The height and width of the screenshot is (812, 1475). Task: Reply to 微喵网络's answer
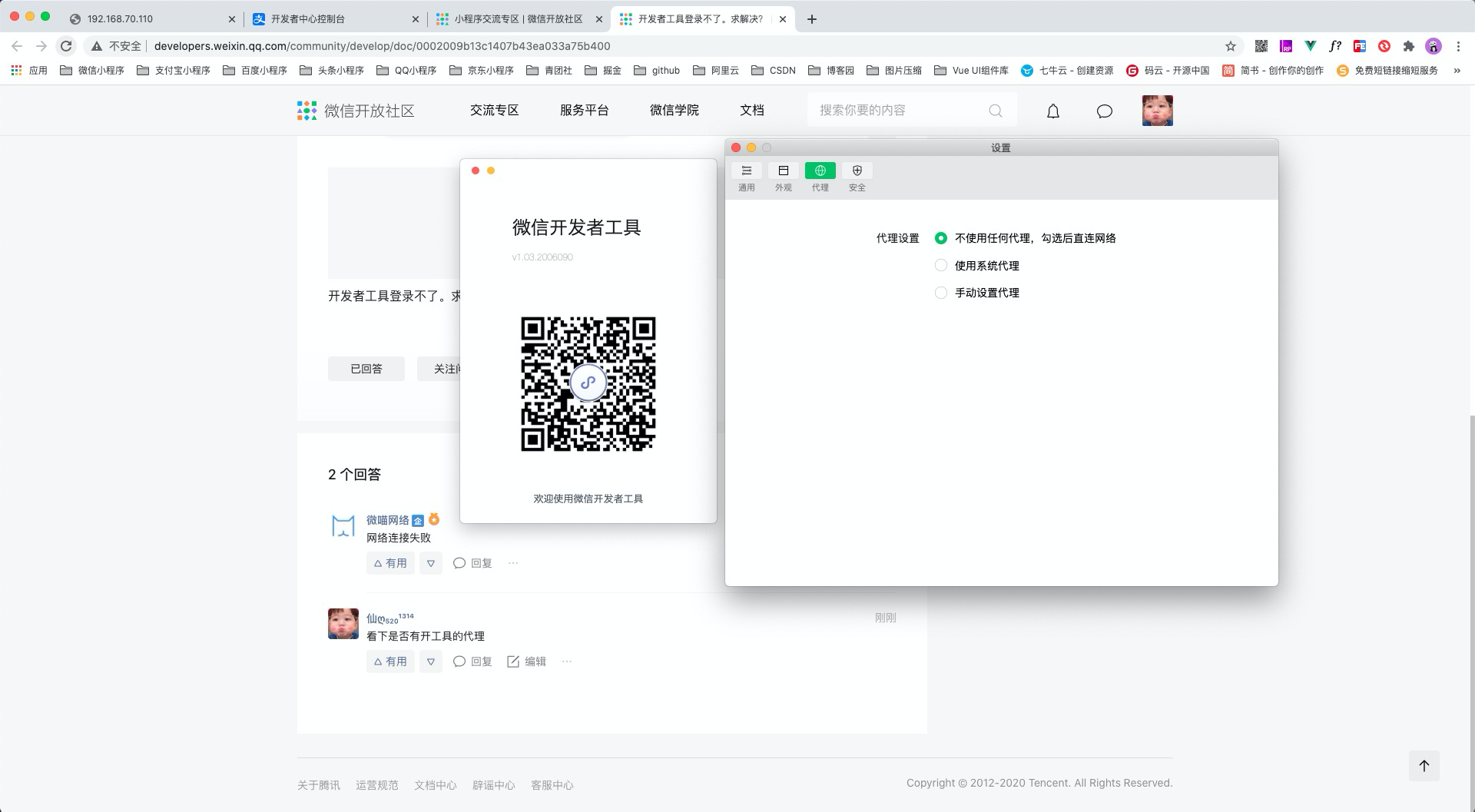click(x=472, y=563)
